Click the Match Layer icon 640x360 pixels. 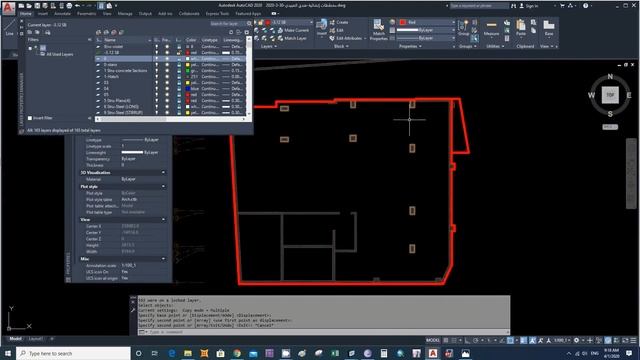pos(280,38)
